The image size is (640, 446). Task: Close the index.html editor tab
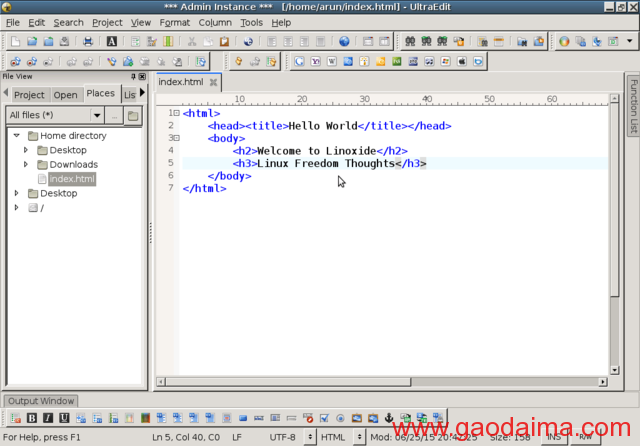(x=213, y=82)
